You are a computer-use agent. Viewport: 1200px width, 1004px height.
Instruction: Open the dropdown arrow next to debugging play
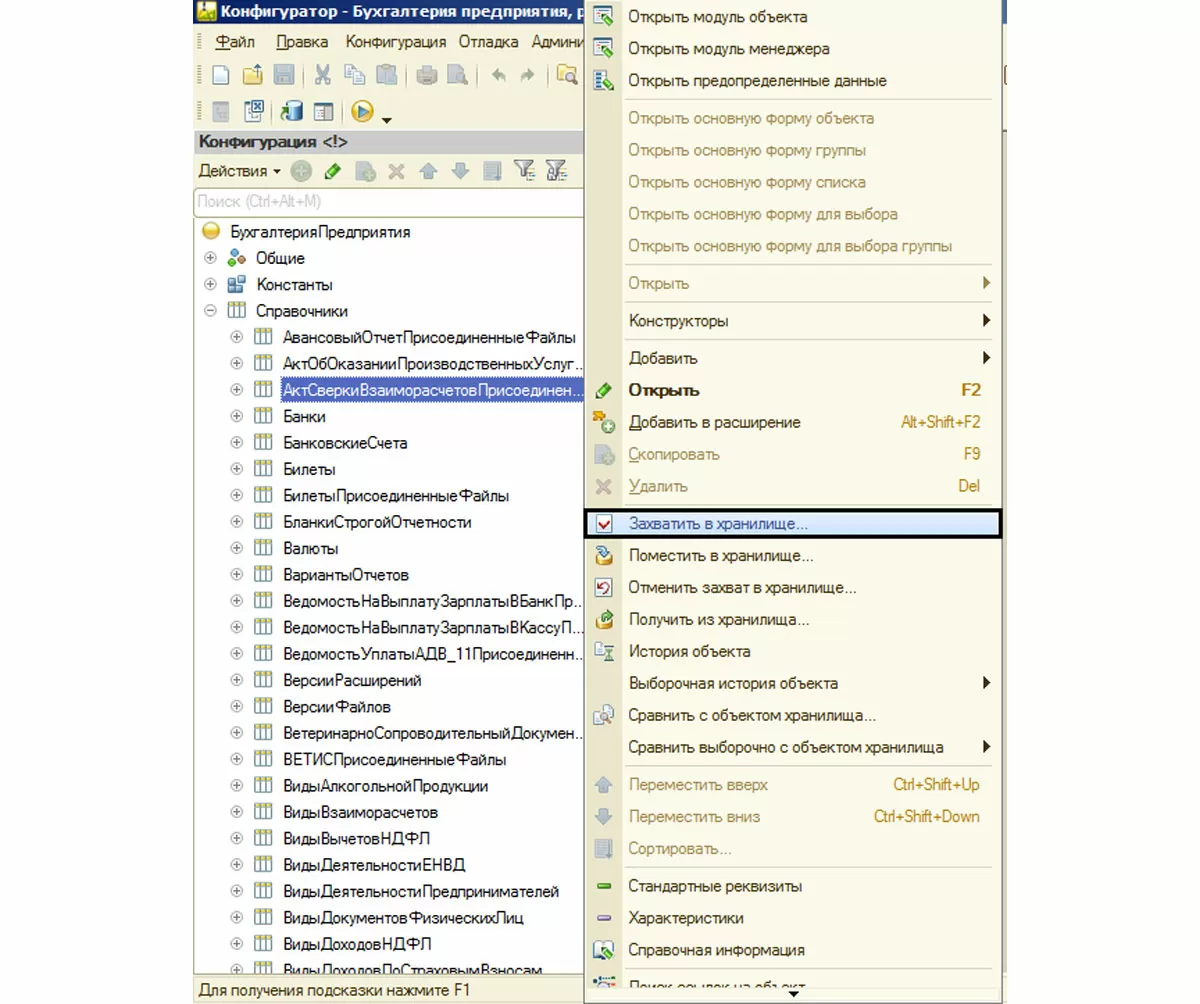tap(386, 119)
